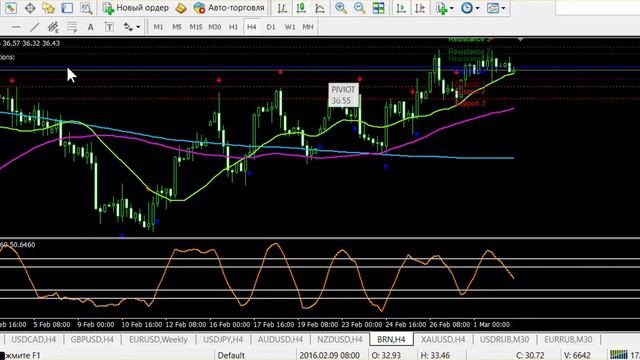The height and width of the screenshot is (360, 640).
Task: Click the arrows objects icon
Action: (x=128, y=27)
